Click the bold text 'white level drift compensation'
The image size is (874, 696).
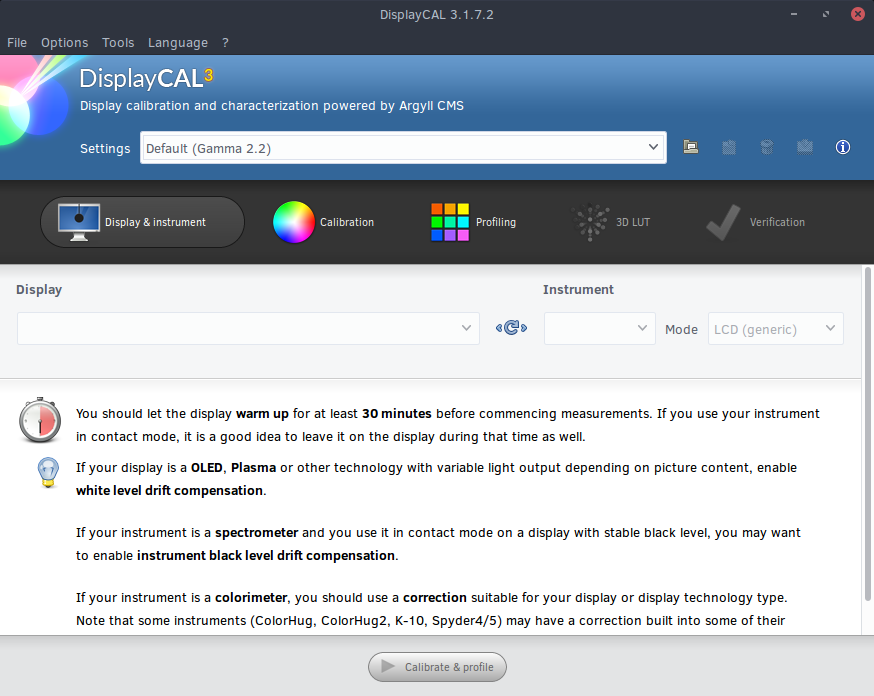coord(169,490)
